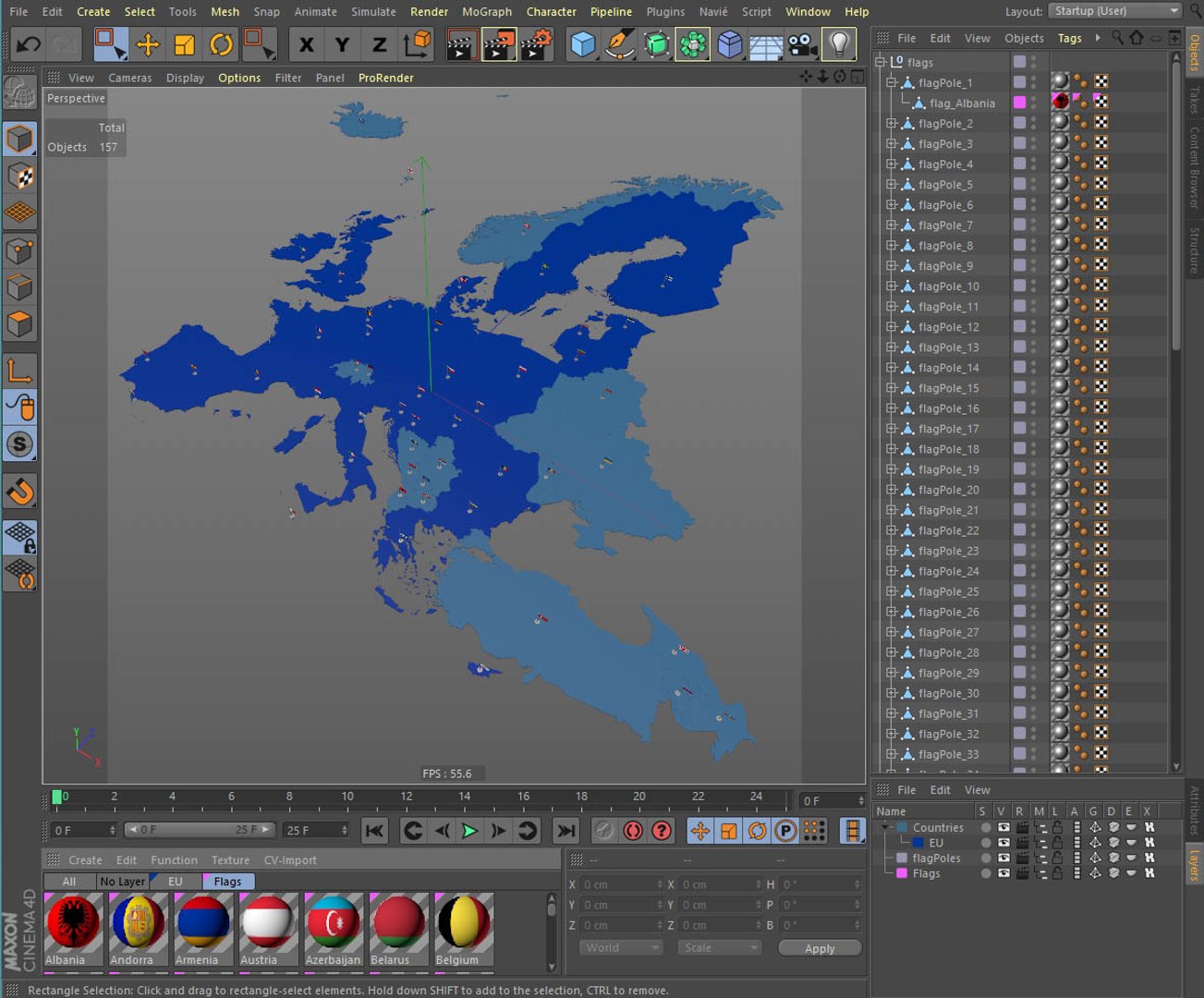Toggle visibility eye of Countries layer
This screenshot has width=1204, height=998.
[x=1003, y=828]
